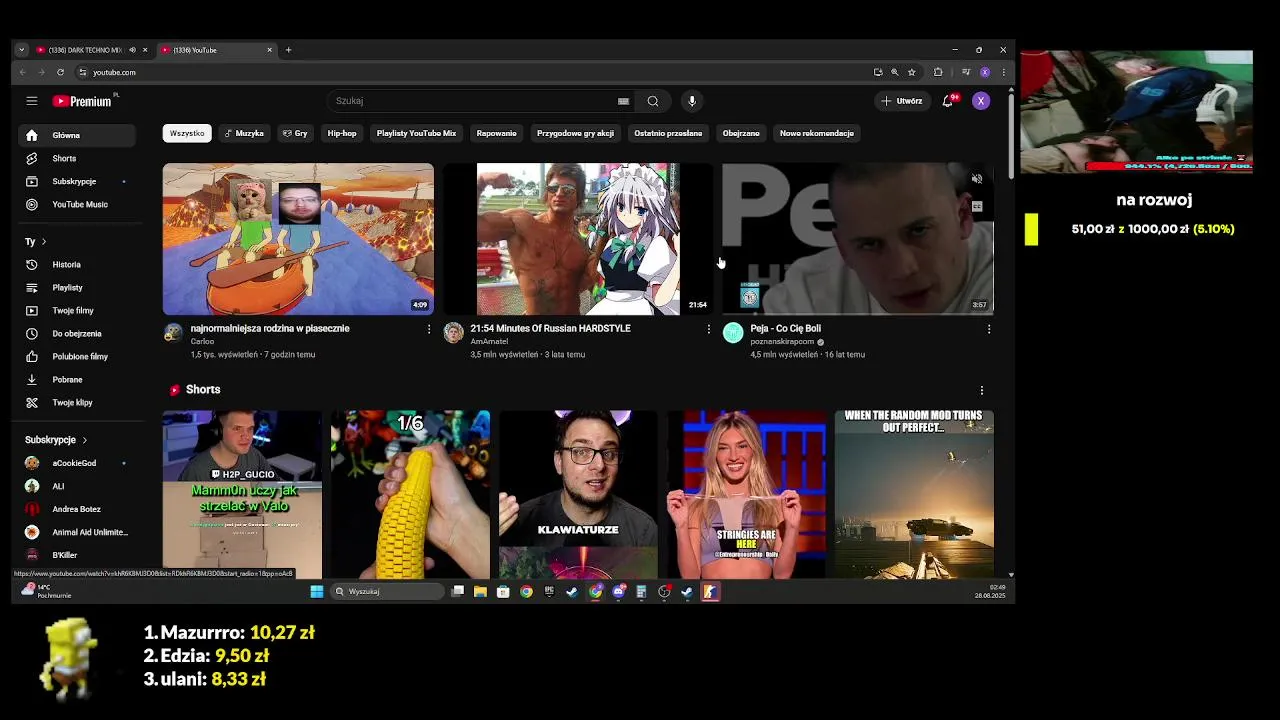
Task: Open site information icon beside youtube.com
Action: pos(83,72)
